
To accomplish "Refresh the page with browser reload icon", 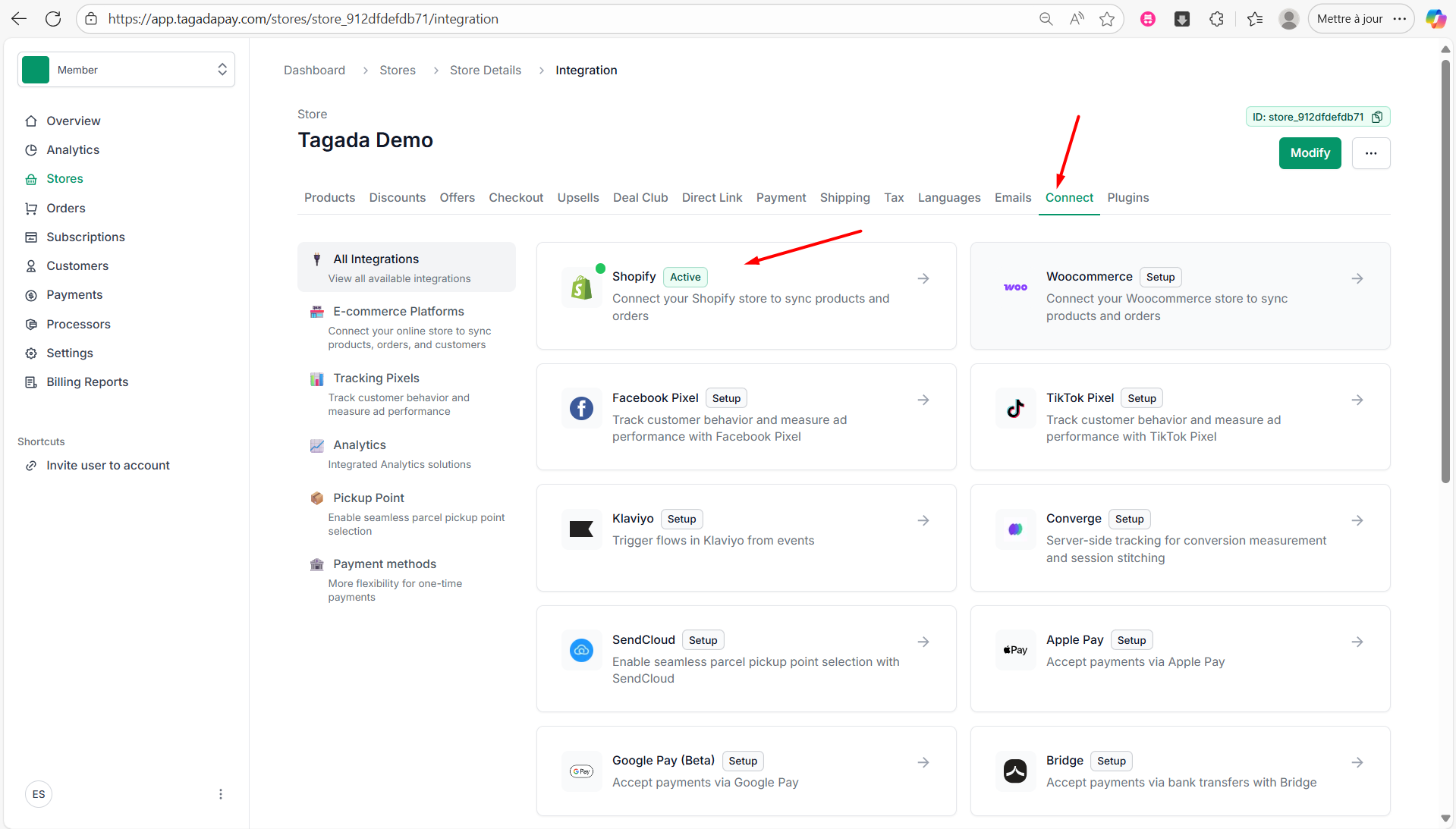I will pyautogui.click(x=53, y=19).
